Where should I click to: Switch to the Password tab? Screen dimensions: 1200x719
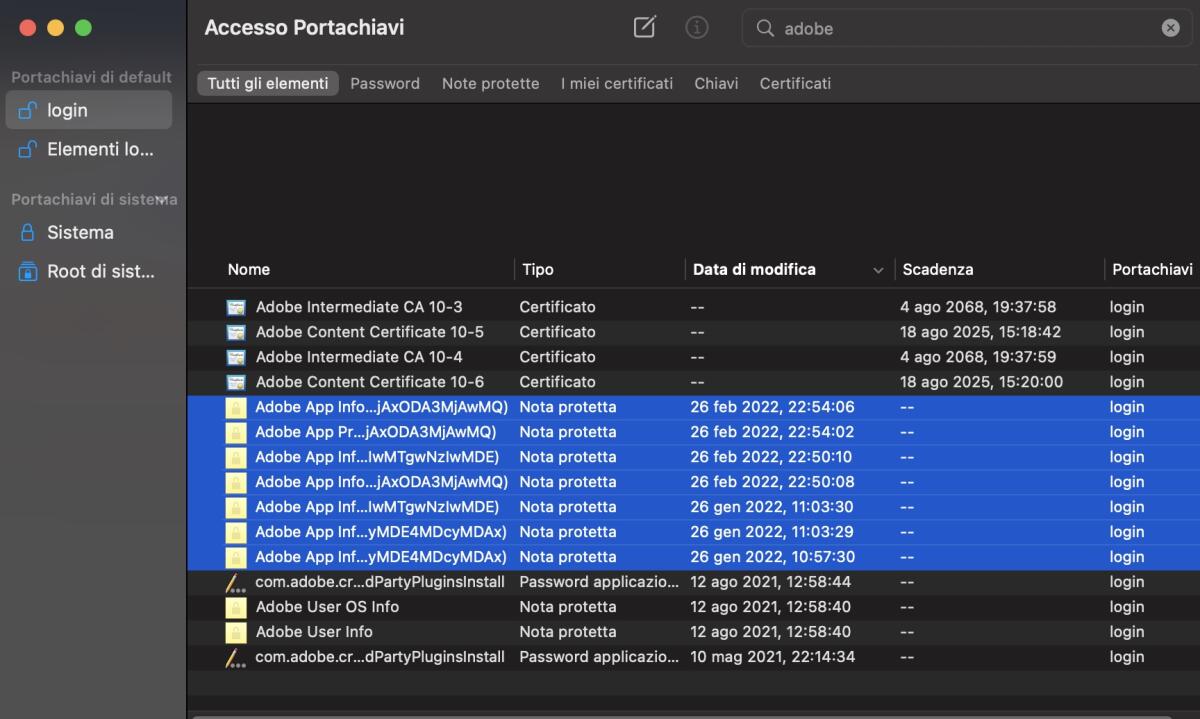coord(385,83)
